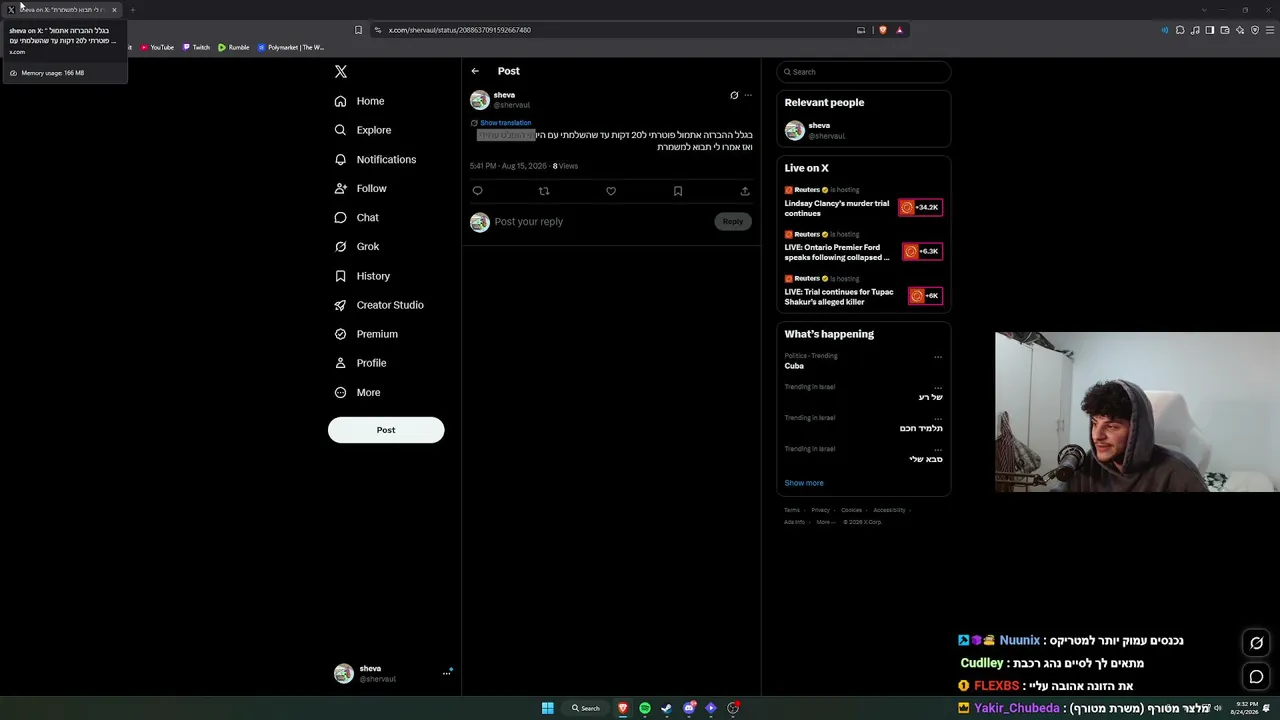Viewport: 1280px width, 720px height.
Task: Open the Follow page in the sidebar
Action: (x=360, y=189)
